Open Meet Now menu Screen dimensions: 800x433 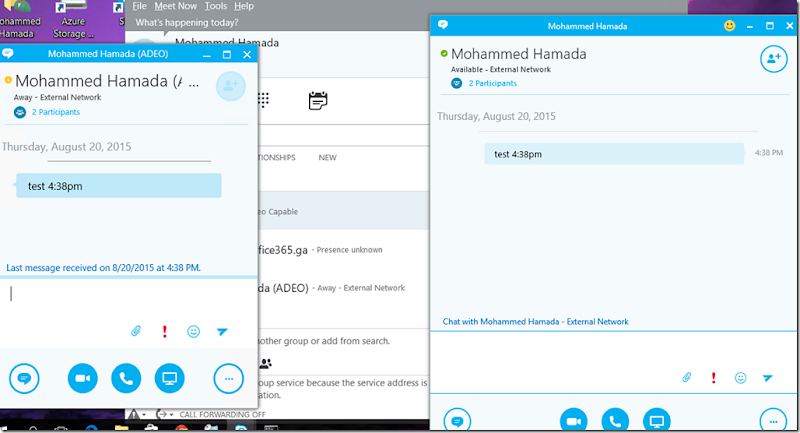click(176, 6)
